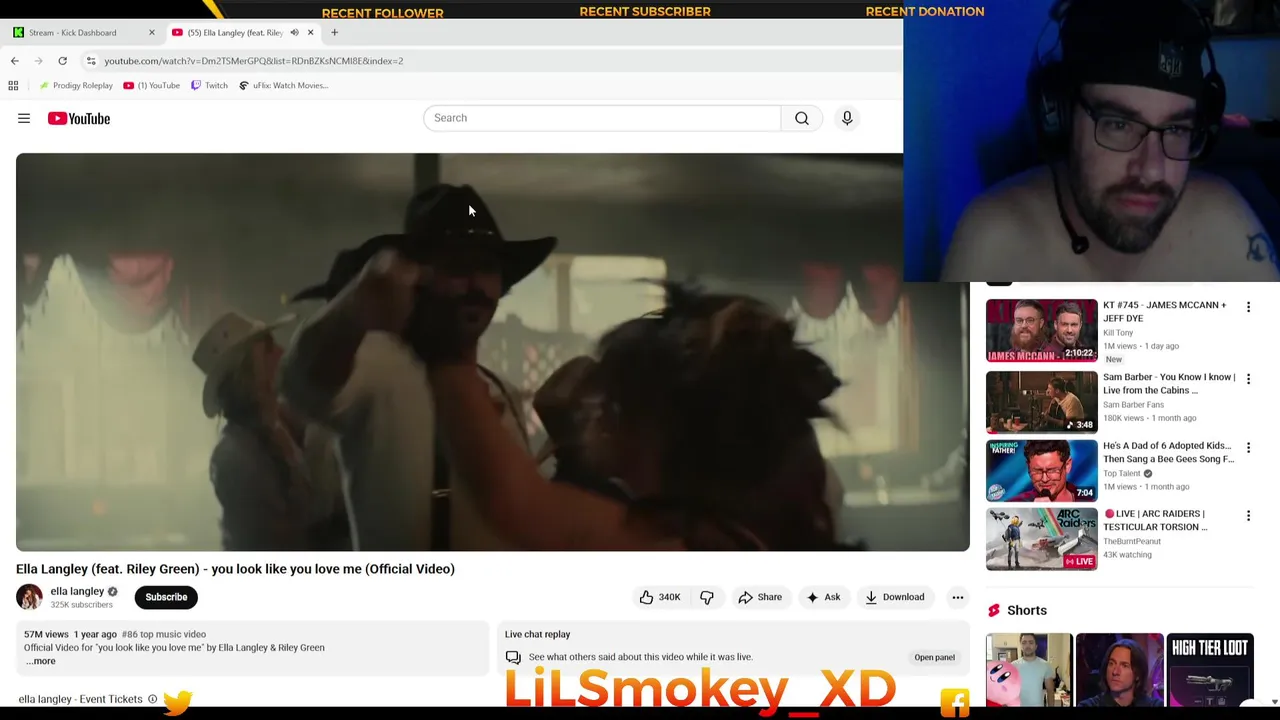Focus the YouTube URL address bar

(x=254, y=61)
